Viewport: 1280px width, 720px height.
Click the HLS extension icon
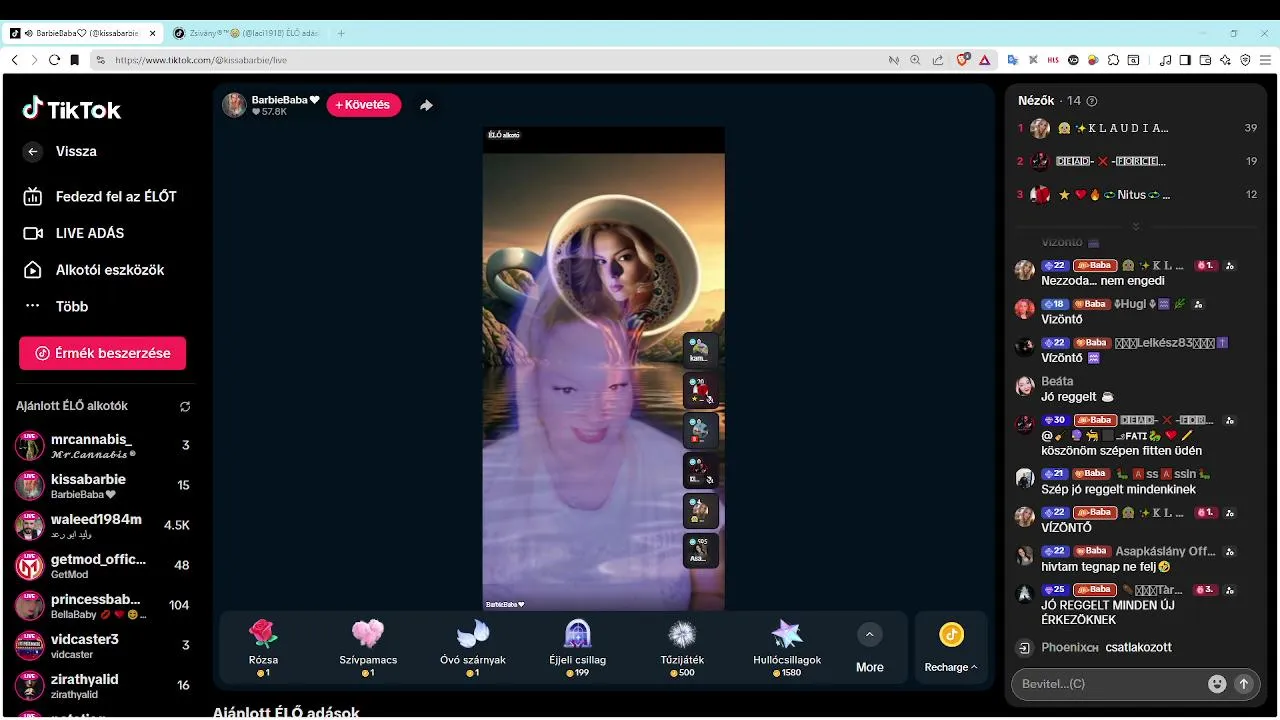point(1053,60)
